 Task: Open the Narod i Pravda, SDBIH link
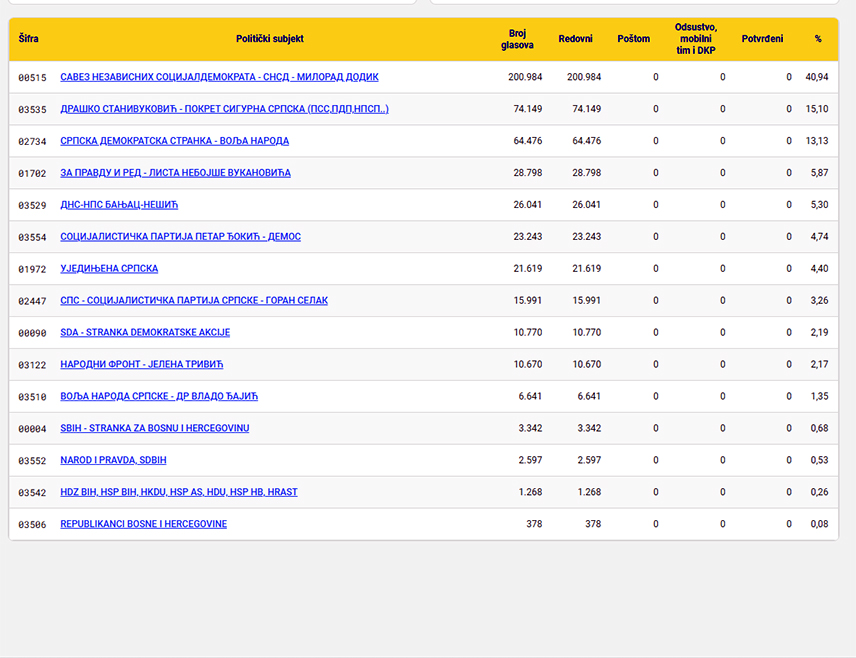coord(113,460)
